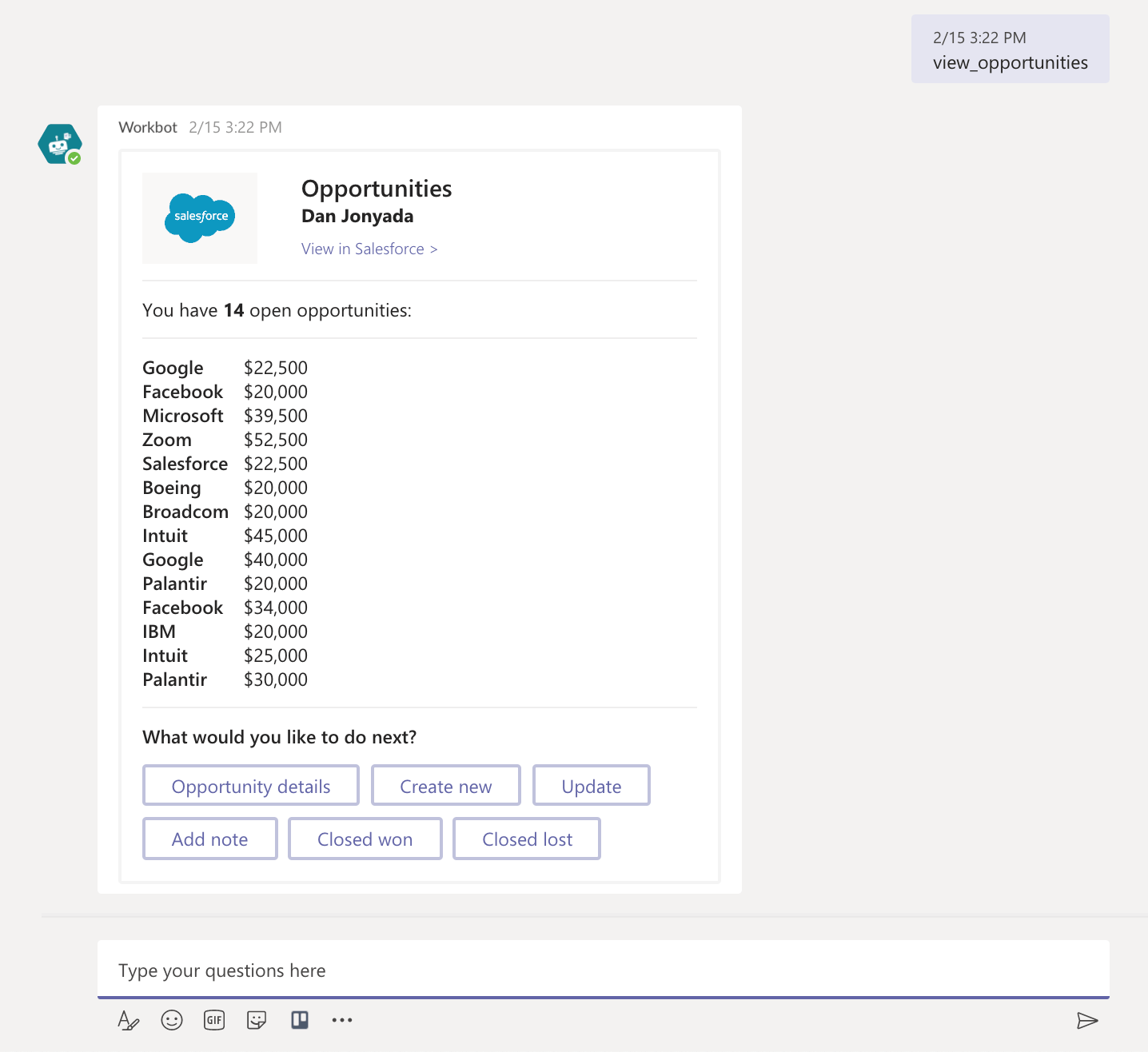The height and width of the screenshot is (1052, 1148).
Task: Open the emoji picker
Action: [x=172, y=1020]
